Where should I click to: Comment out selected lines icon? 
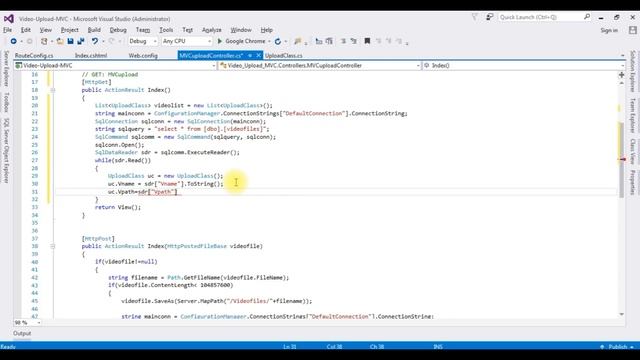[343, 41]
